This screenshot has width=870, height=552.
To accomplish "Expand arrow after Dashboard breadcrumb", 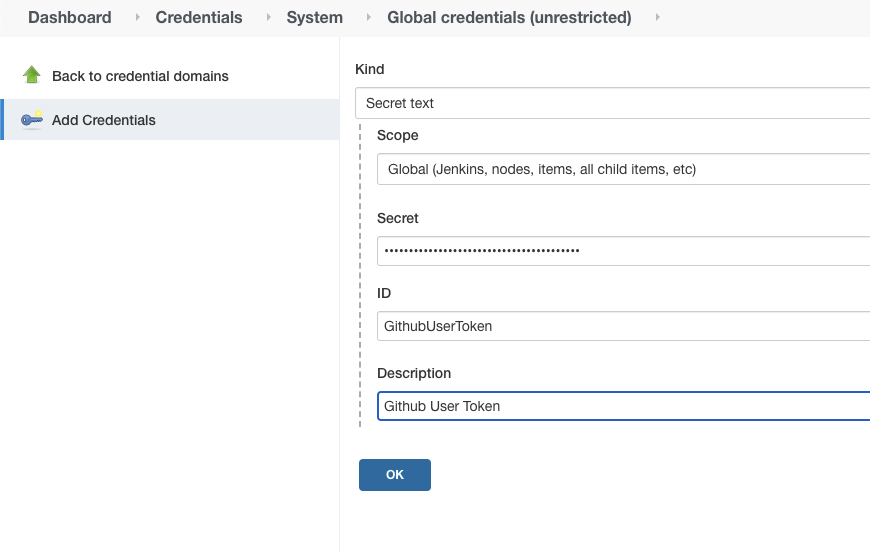I will tap(137, 17).
